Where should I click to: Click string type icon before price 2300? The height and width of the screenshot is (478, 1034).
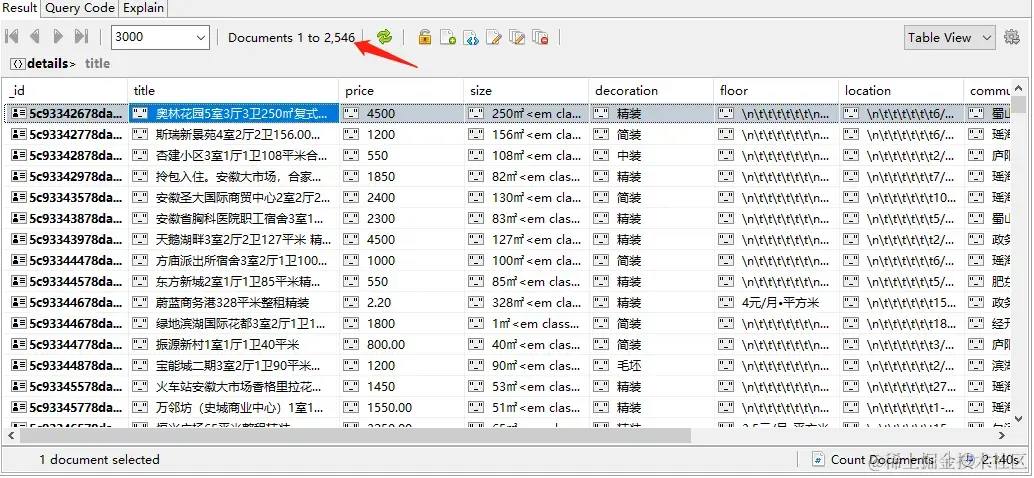click(351, 218)
